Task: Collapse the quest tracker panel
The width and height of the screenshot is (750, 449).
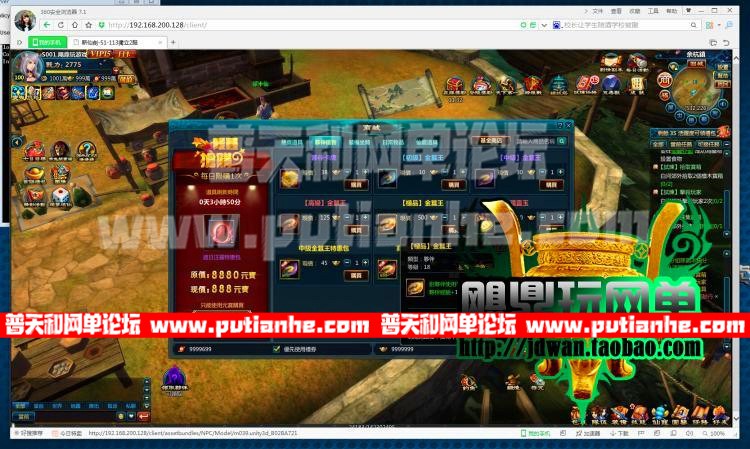Action: (x=727, y=144)
